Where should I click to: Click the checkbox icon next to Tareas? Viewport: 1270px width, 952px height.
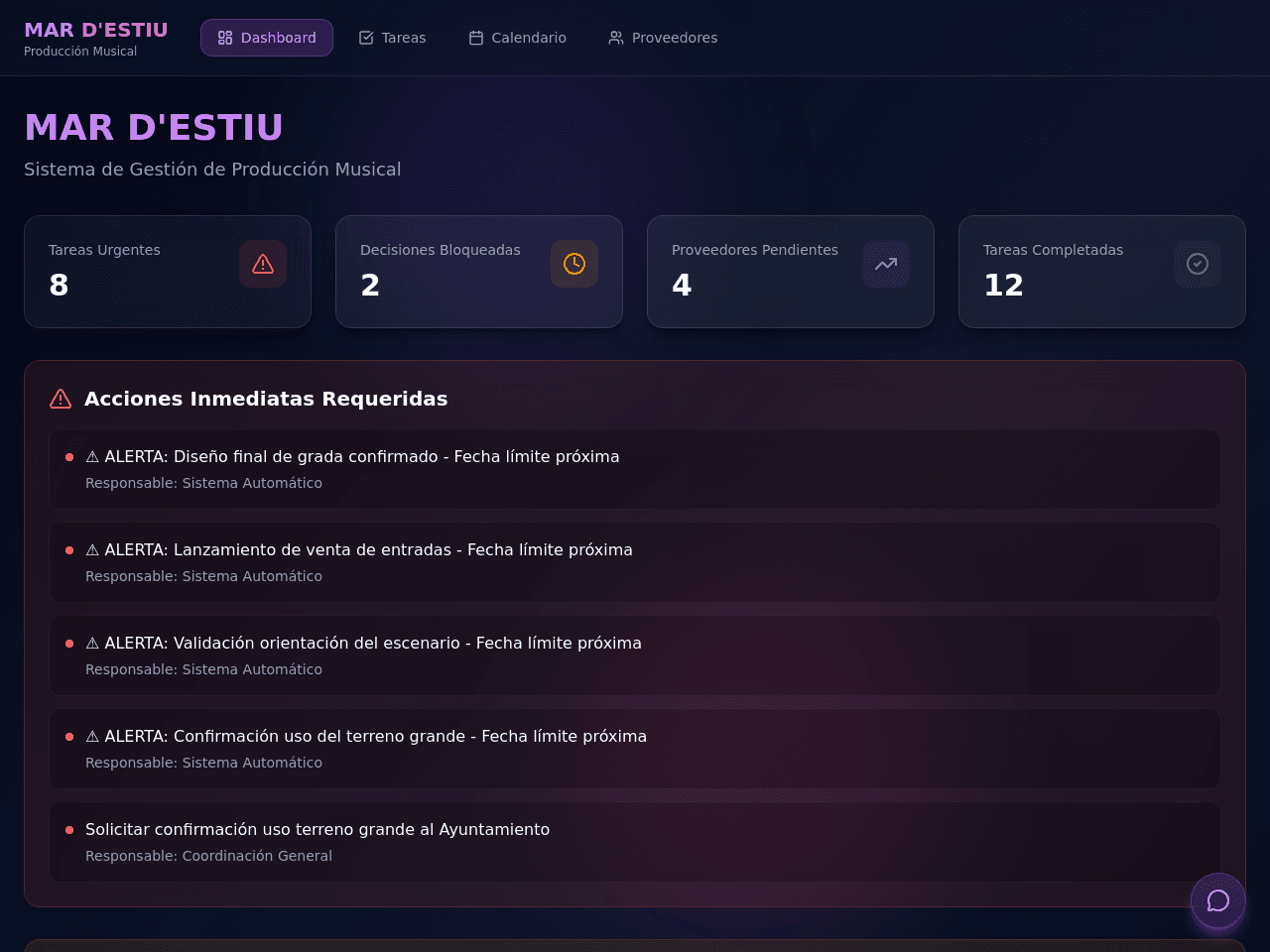click(x=366, y=38)
